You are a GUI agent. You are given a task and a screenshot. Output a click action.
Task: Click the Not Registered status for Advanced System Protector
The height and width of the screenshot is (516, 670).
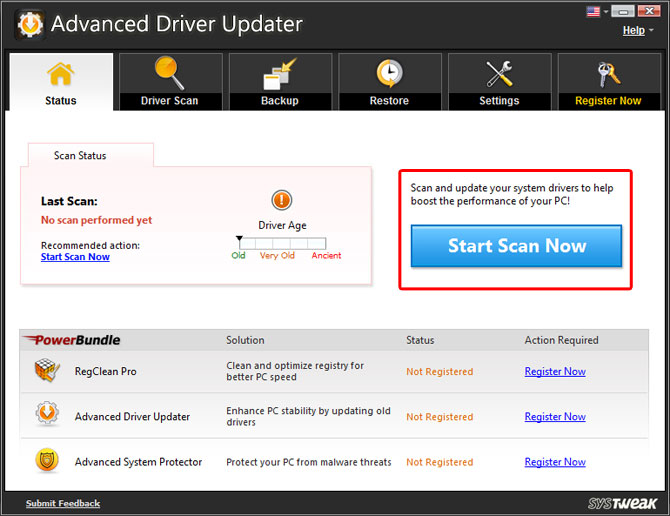click(x=440, y=462)
